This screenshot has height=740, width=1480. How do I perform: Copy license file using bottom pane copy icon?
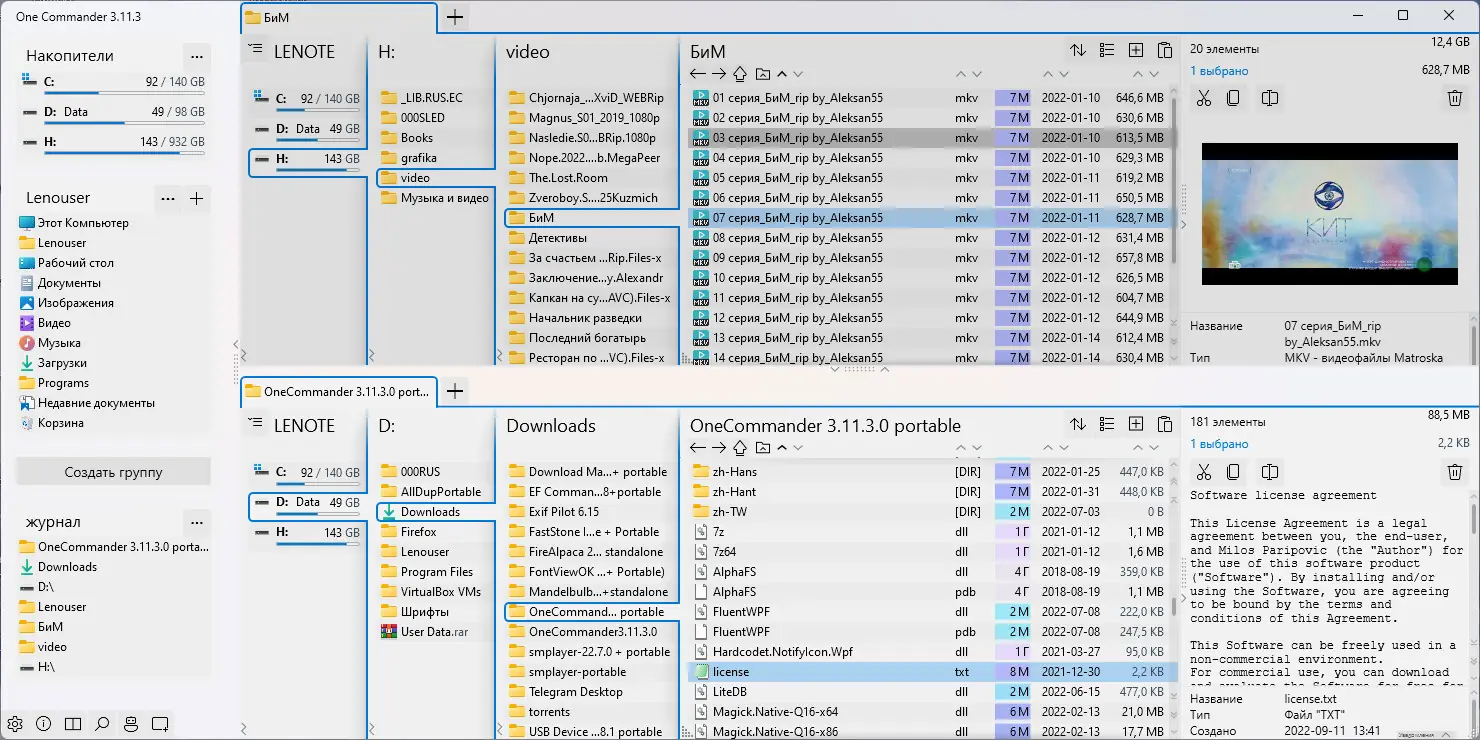click(1234, 472)
